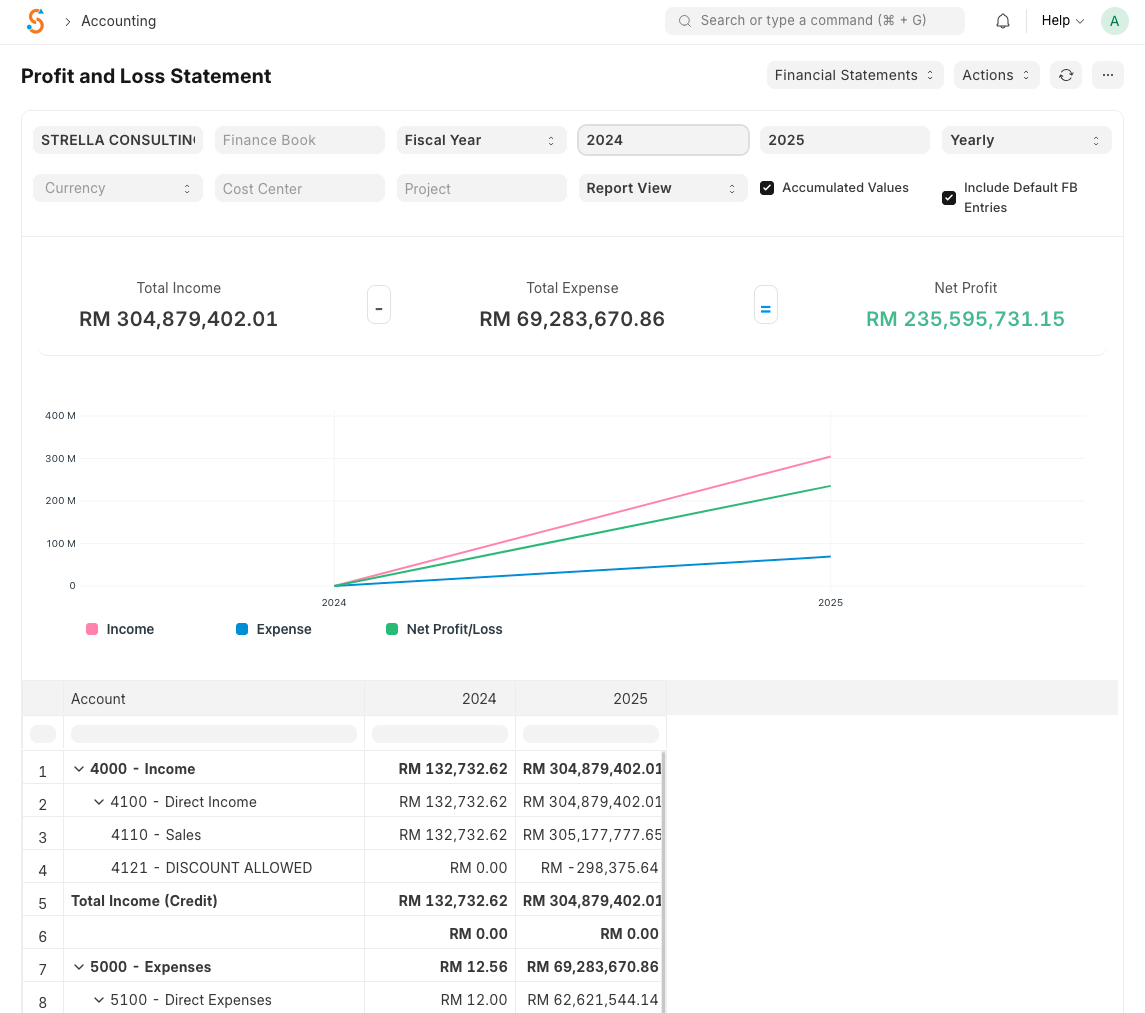Click the pink Income legend swatch

(x=92, y=630)
